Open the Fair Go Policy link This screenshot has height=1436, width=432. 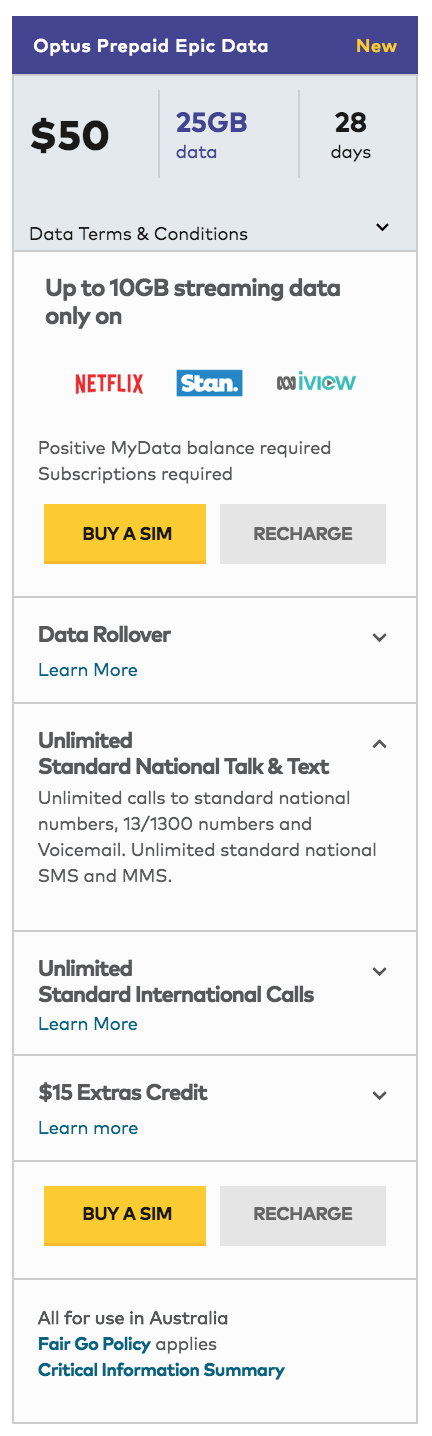pyautogui.click(x=94, y=1344)
